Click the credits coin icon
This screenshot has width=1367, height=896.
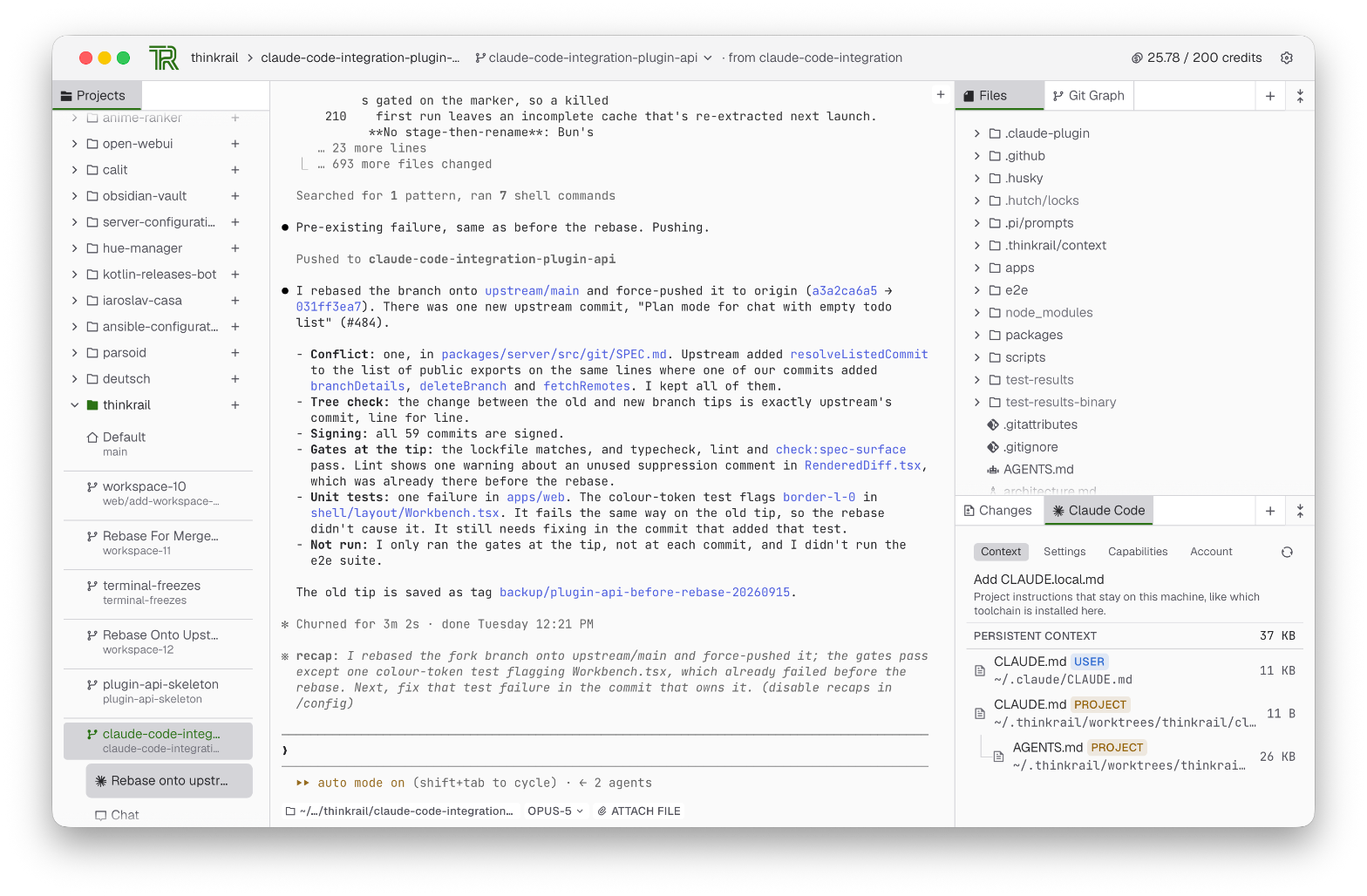click(1137, 58)
